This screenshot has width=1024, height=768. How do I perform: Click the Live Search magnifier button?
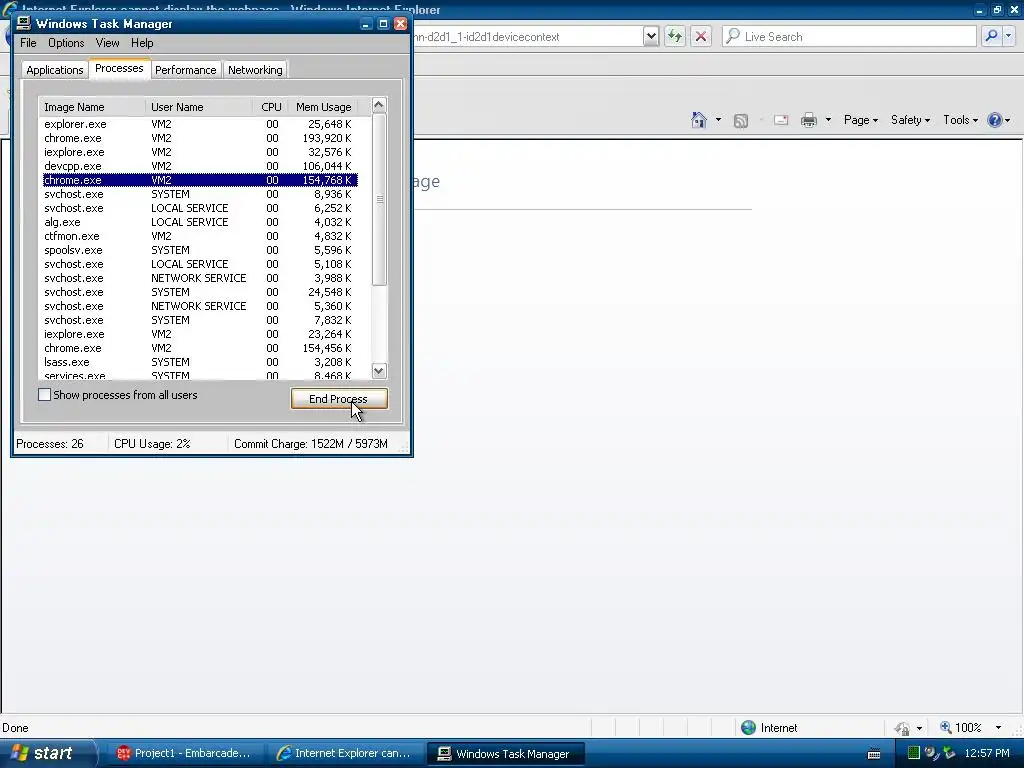991,37
